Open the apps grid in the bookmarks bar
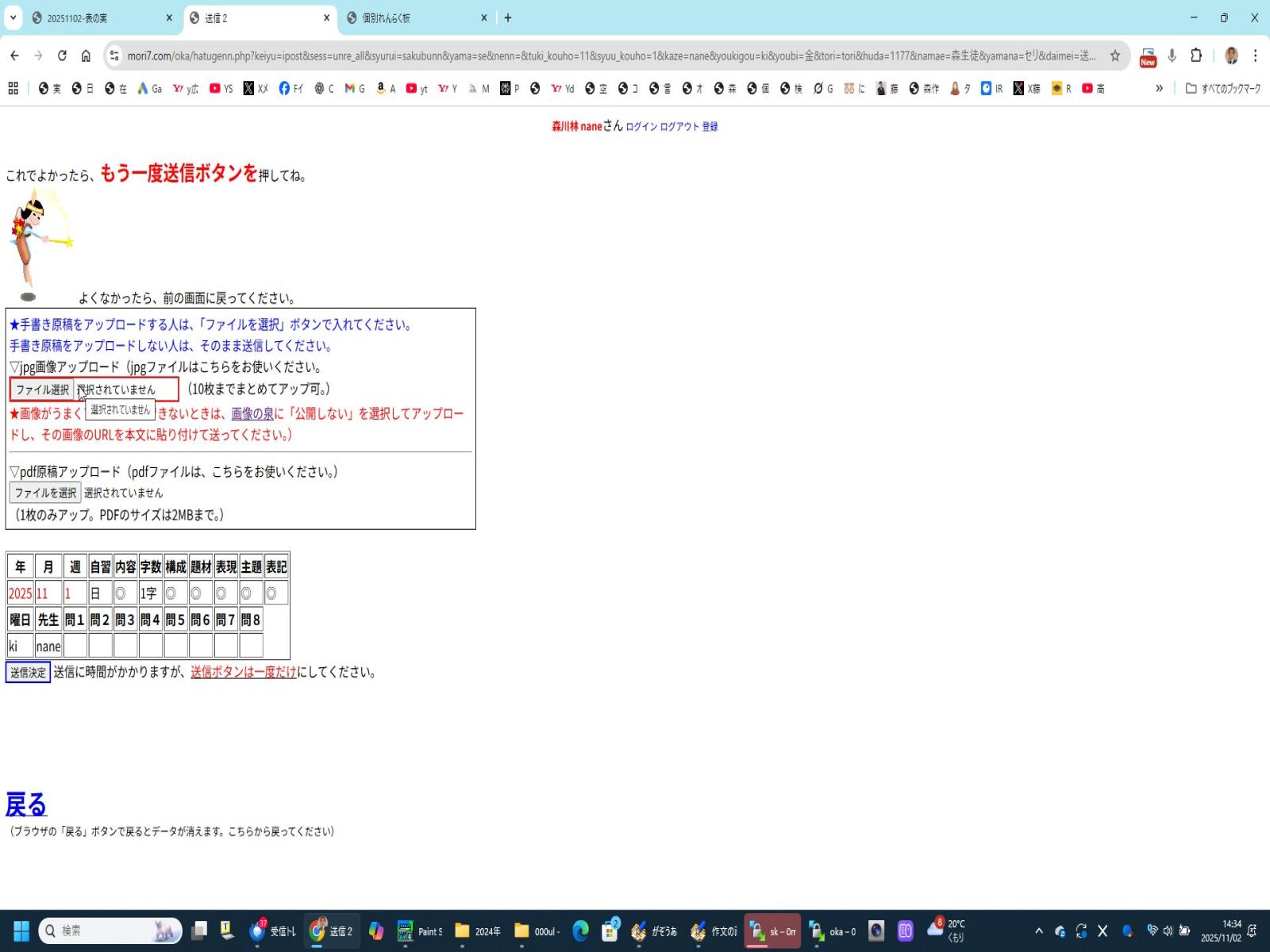The image size is (1270, 952). (13, 89)
